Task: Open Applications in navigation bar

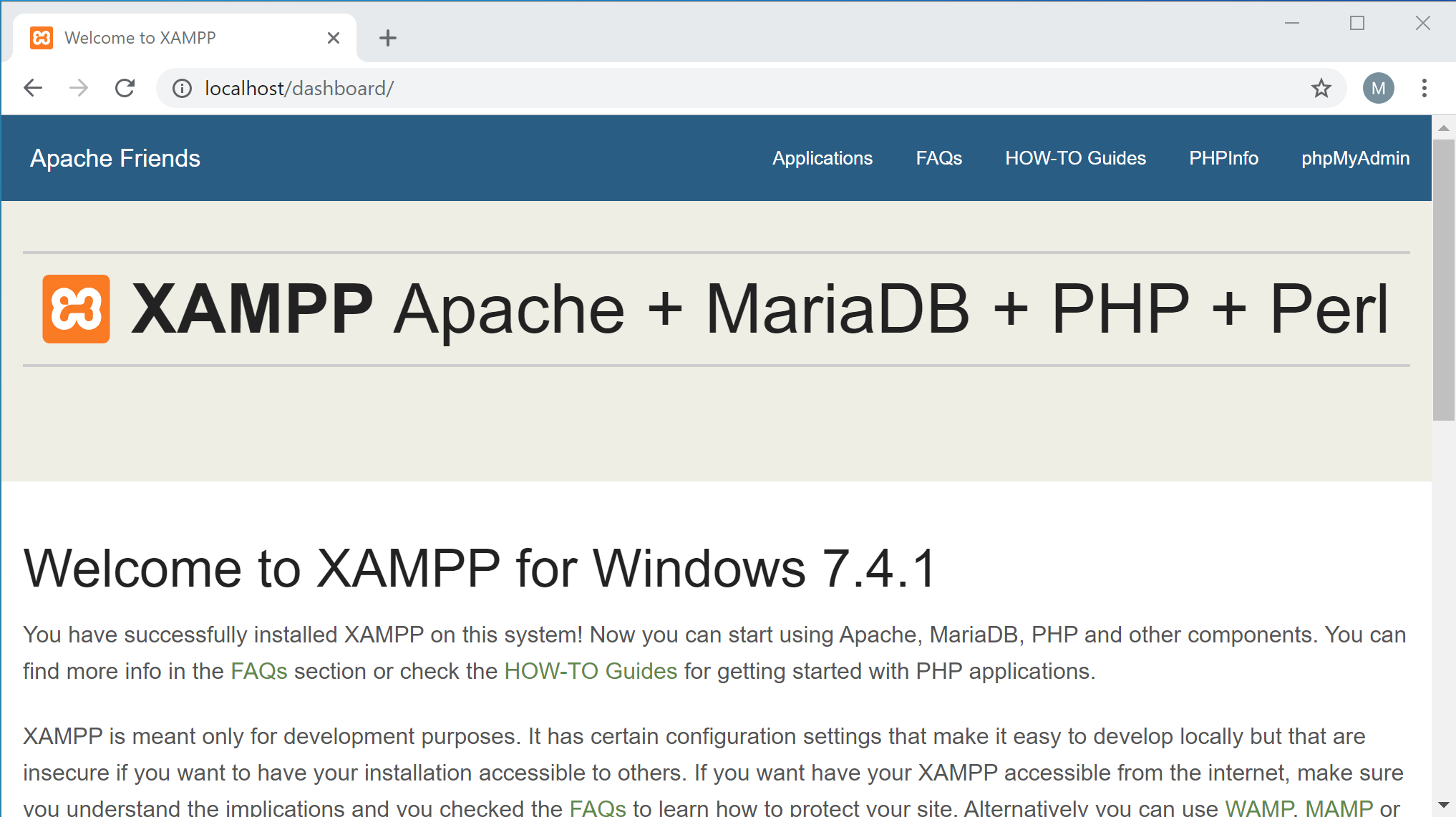Action: (x=822, y=158)
